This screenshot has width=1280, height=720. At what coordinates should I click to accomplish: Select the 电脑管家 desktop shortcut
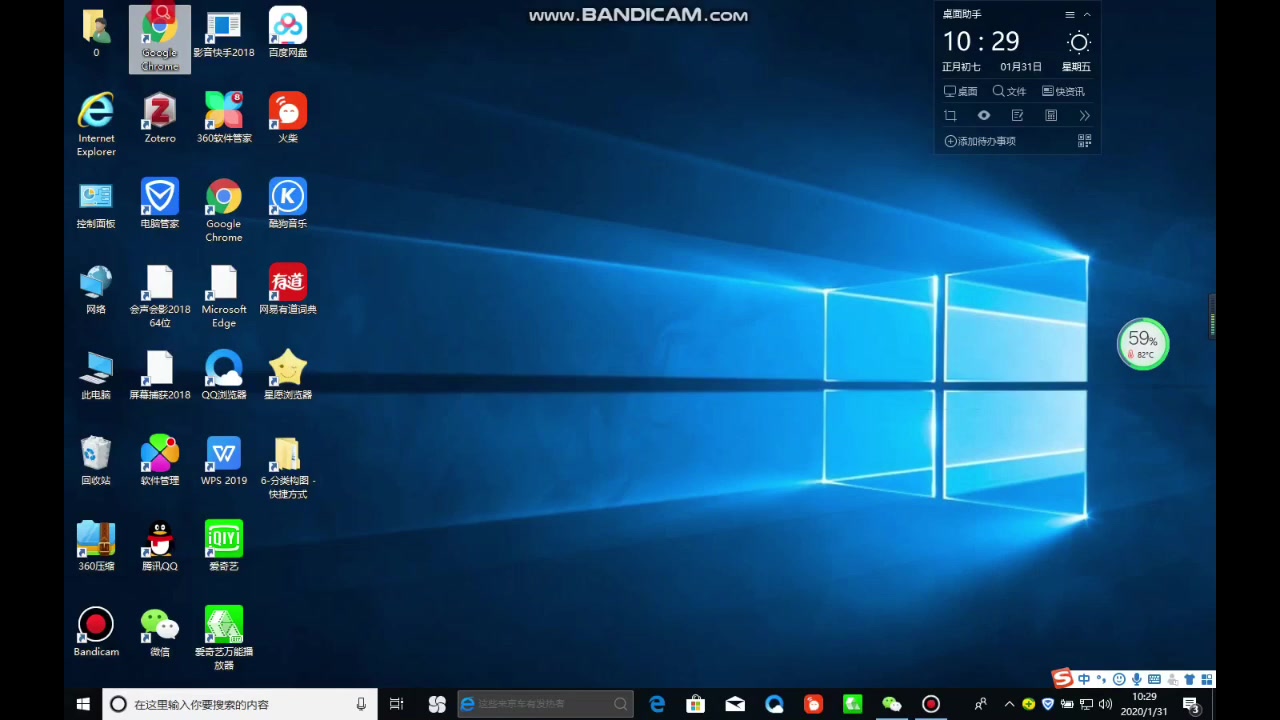point(160,204)
